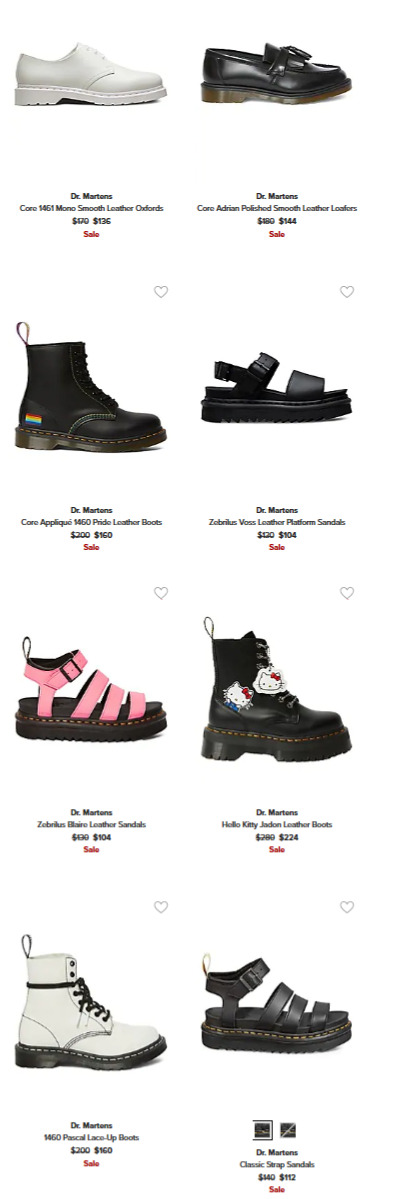Click heart icon above Voss Platform Sandals

(x=347, y=291)
